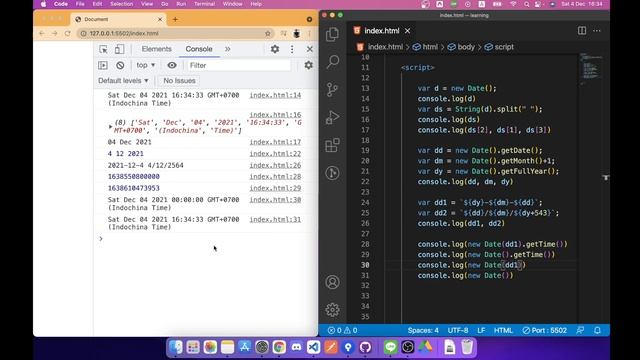
Task: Open the DevTools customize menu
Action: [292, 49]
